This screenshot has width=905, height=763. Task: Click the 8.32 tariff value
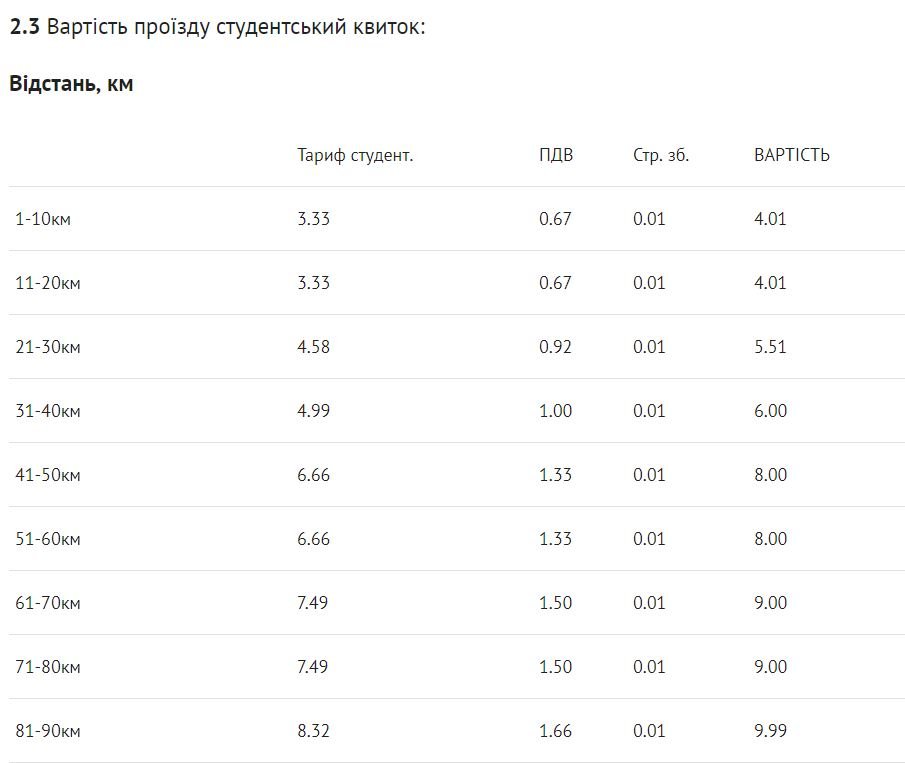313,731
